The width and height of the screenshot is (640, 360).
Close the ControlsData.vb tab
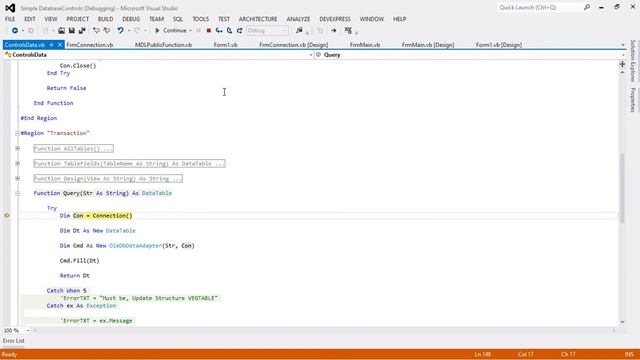coord(60,45)
